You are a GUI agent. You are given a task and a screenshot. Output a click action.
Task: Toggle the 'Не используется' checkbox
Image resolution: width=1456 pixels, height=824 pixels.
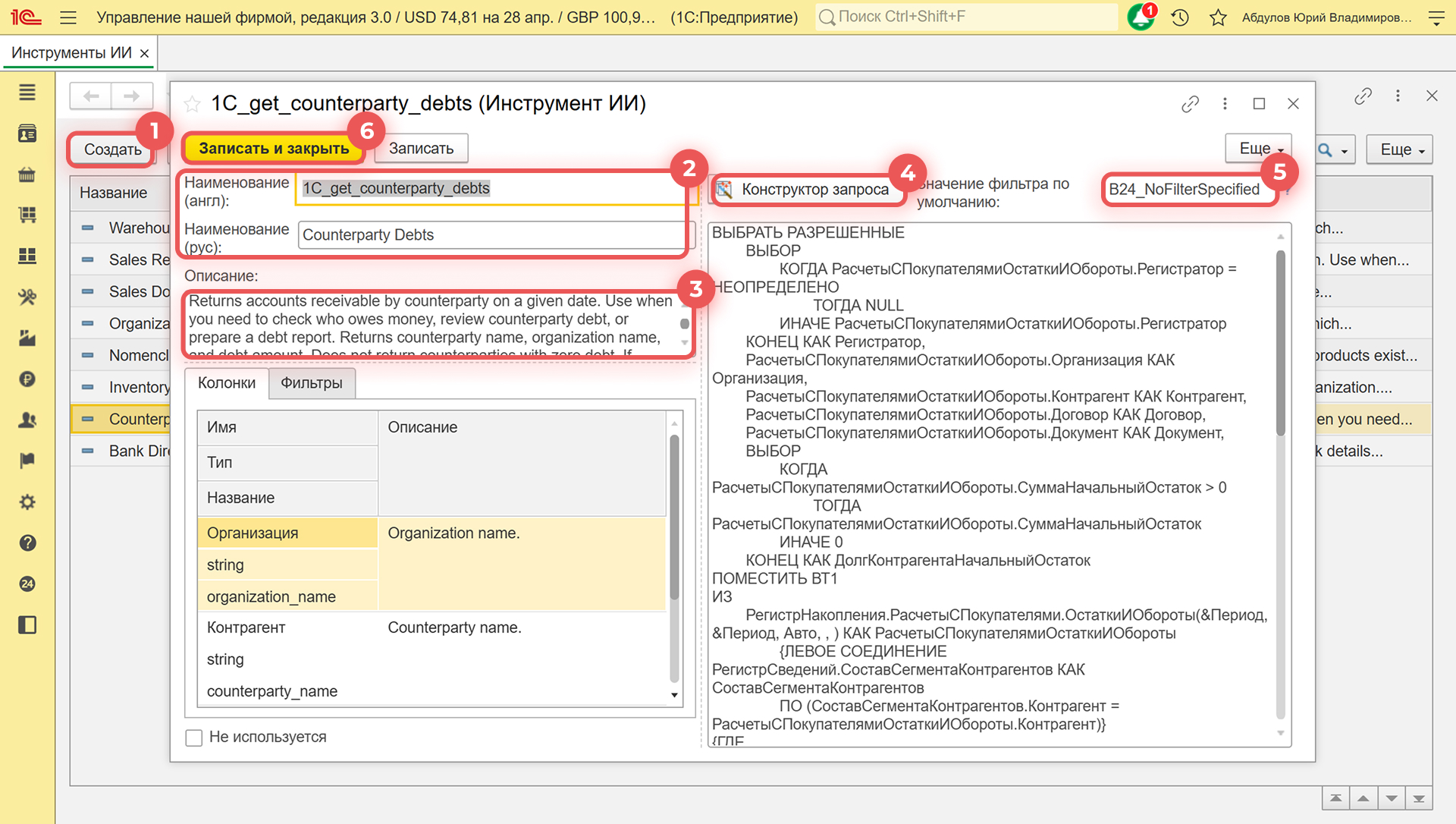pos(194,738)
